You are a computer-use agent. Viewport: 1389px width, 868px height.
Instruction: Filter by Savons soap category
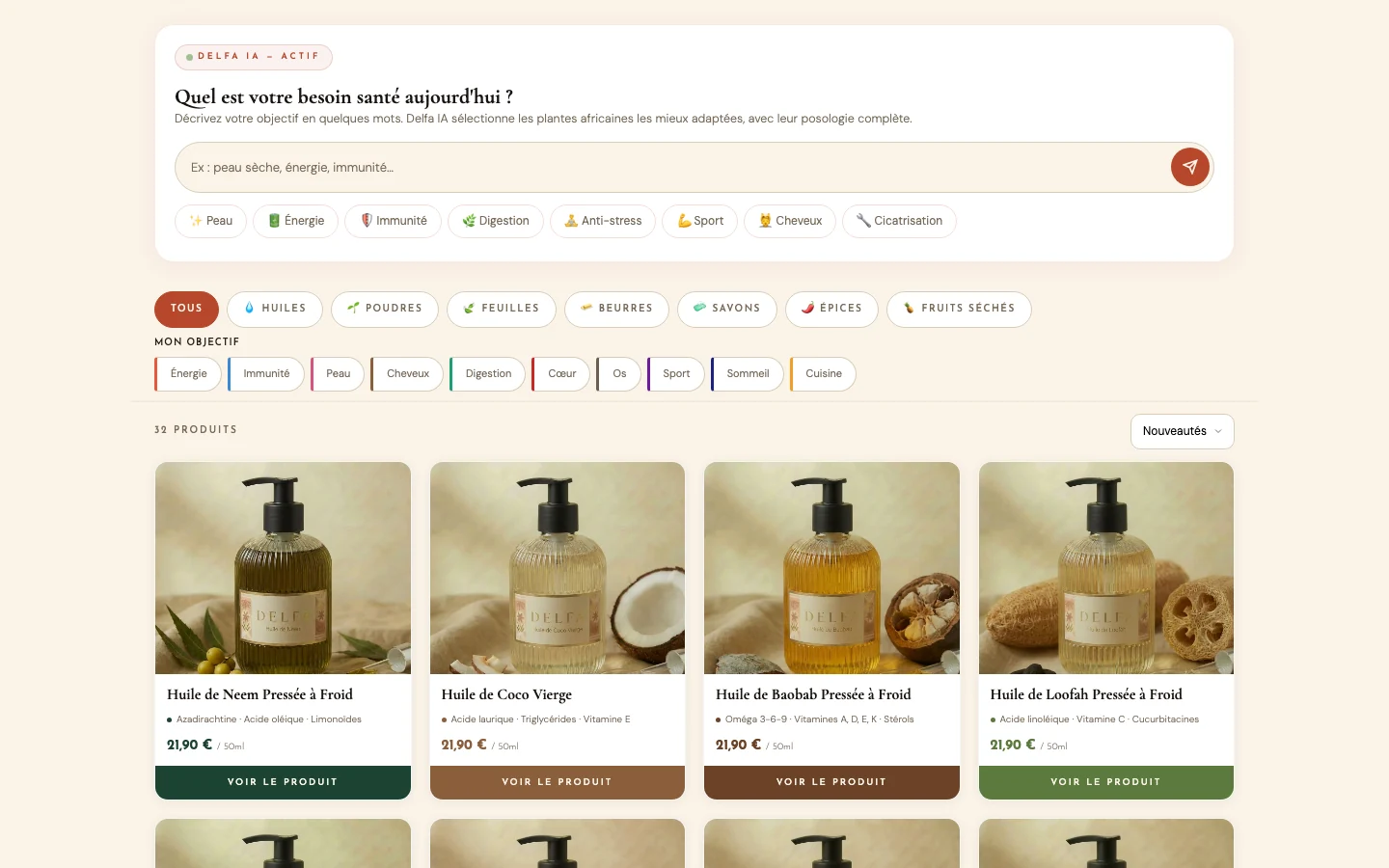[727, 309]
